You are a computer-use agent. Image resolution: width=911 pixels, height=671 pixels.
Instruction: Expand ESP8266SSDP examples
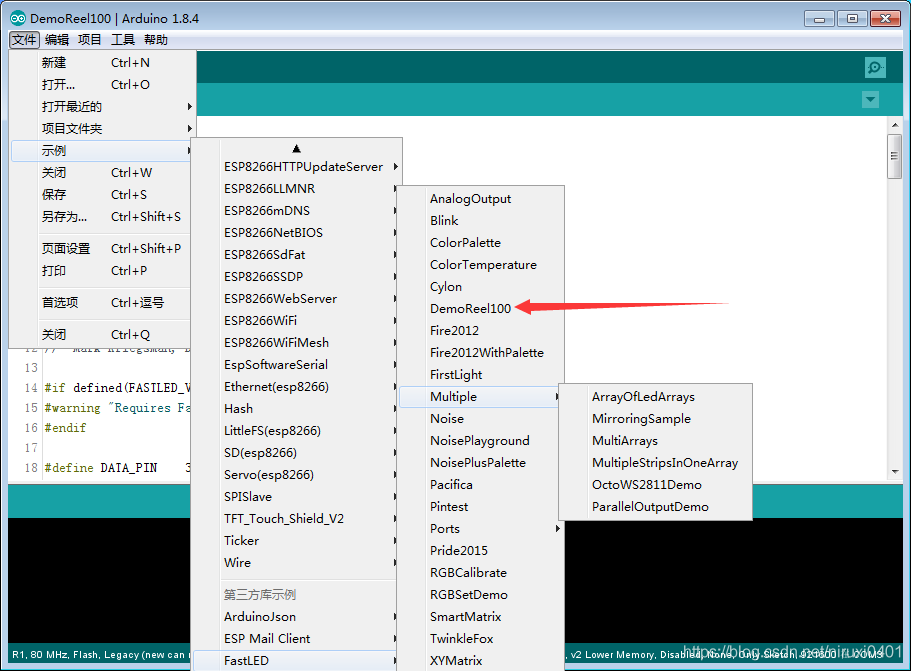[x=296, y=277]
